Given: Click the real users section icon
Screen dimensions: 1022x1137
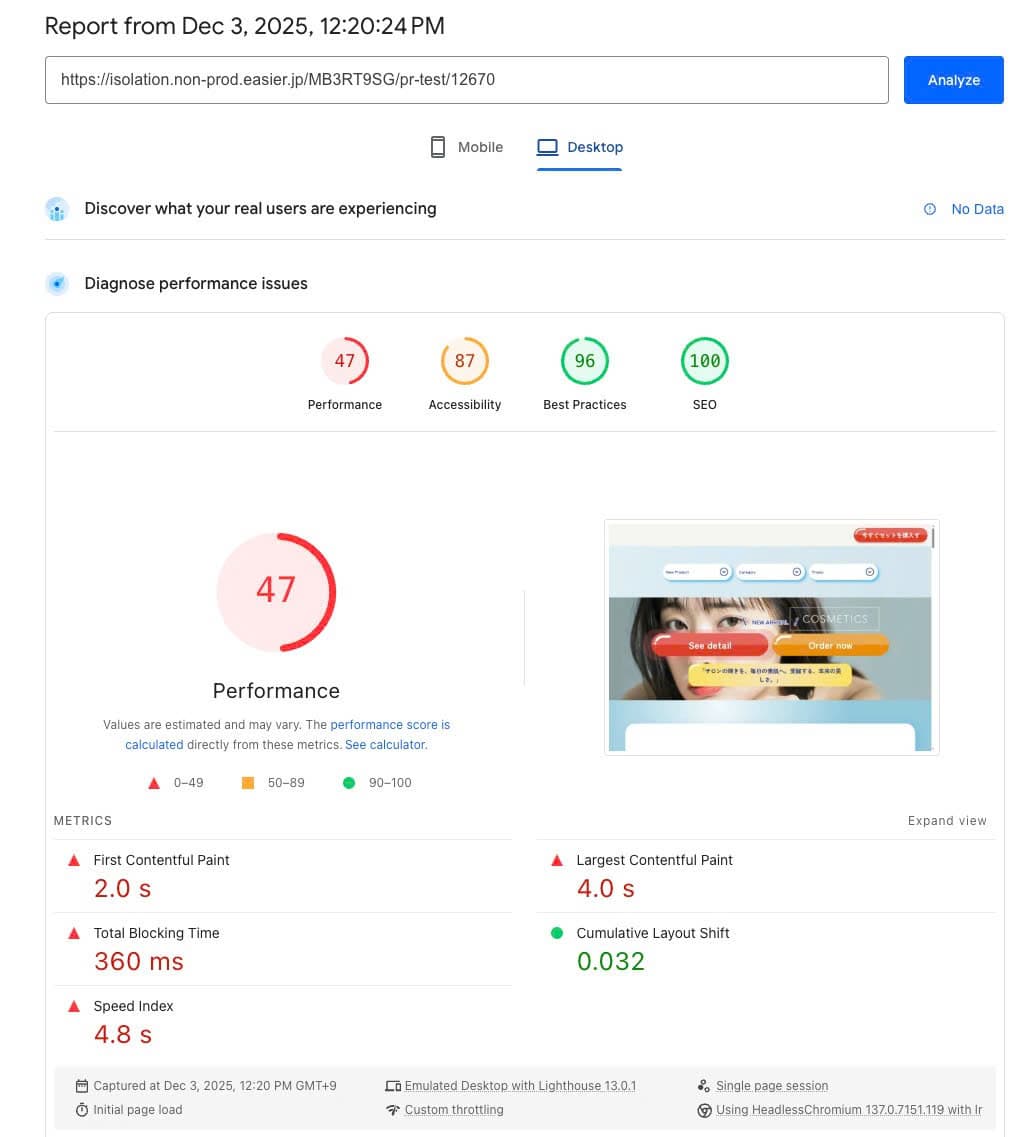Looking at the screenshot, I should pos(57,209).
